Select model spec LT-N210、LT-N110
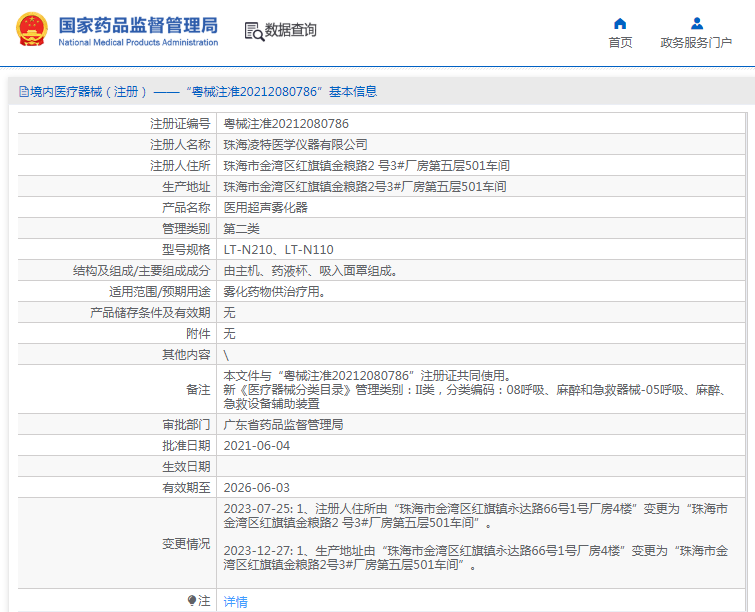 pos(278,249)
